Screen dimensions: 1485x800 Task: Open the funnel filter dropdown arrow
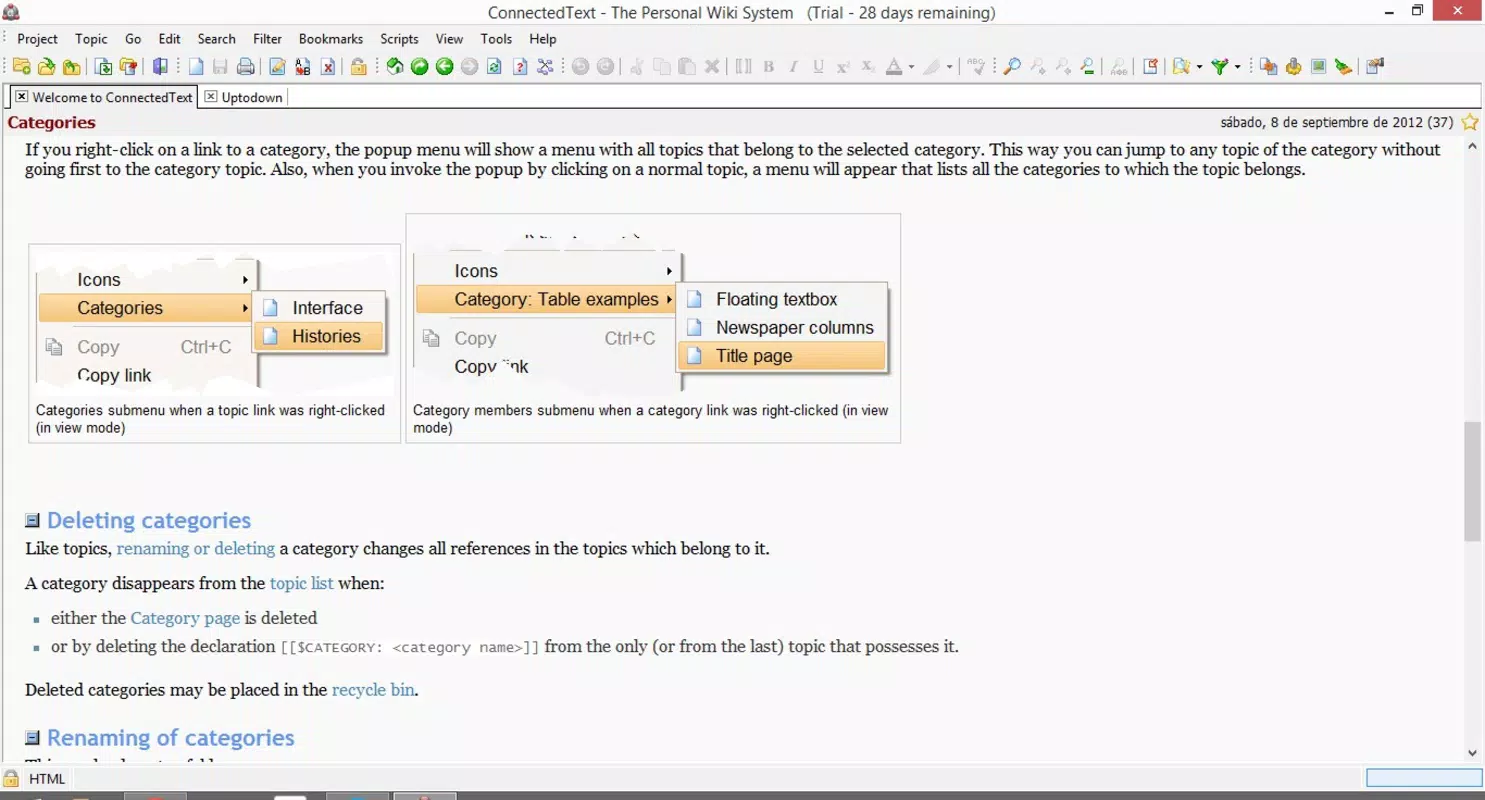click(1238, 67)
